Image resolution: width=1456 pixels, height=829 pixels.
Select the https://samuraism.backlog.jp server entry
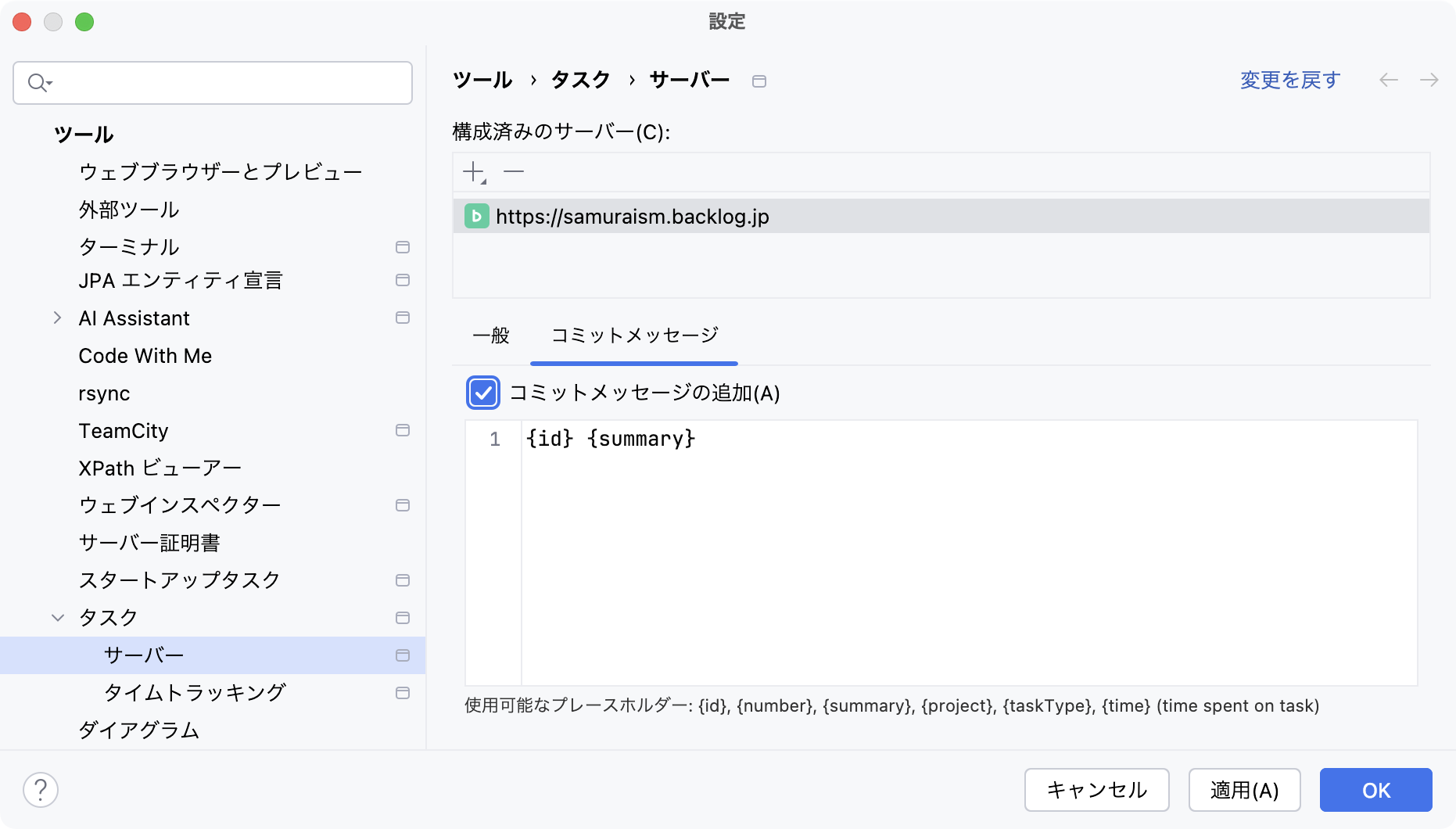[x=941, y=216]
